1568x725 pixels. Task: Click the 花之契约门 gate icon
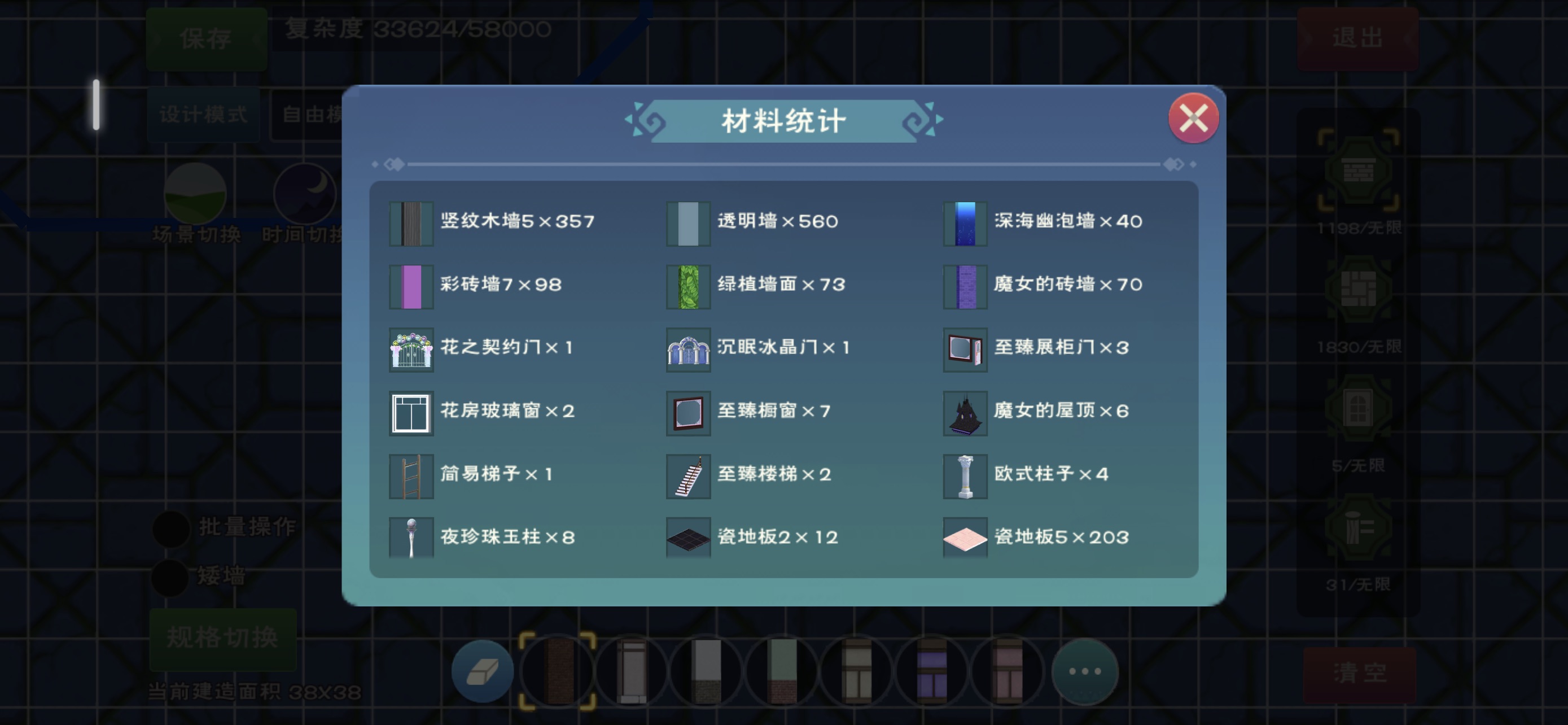click(x=411, y=350)
